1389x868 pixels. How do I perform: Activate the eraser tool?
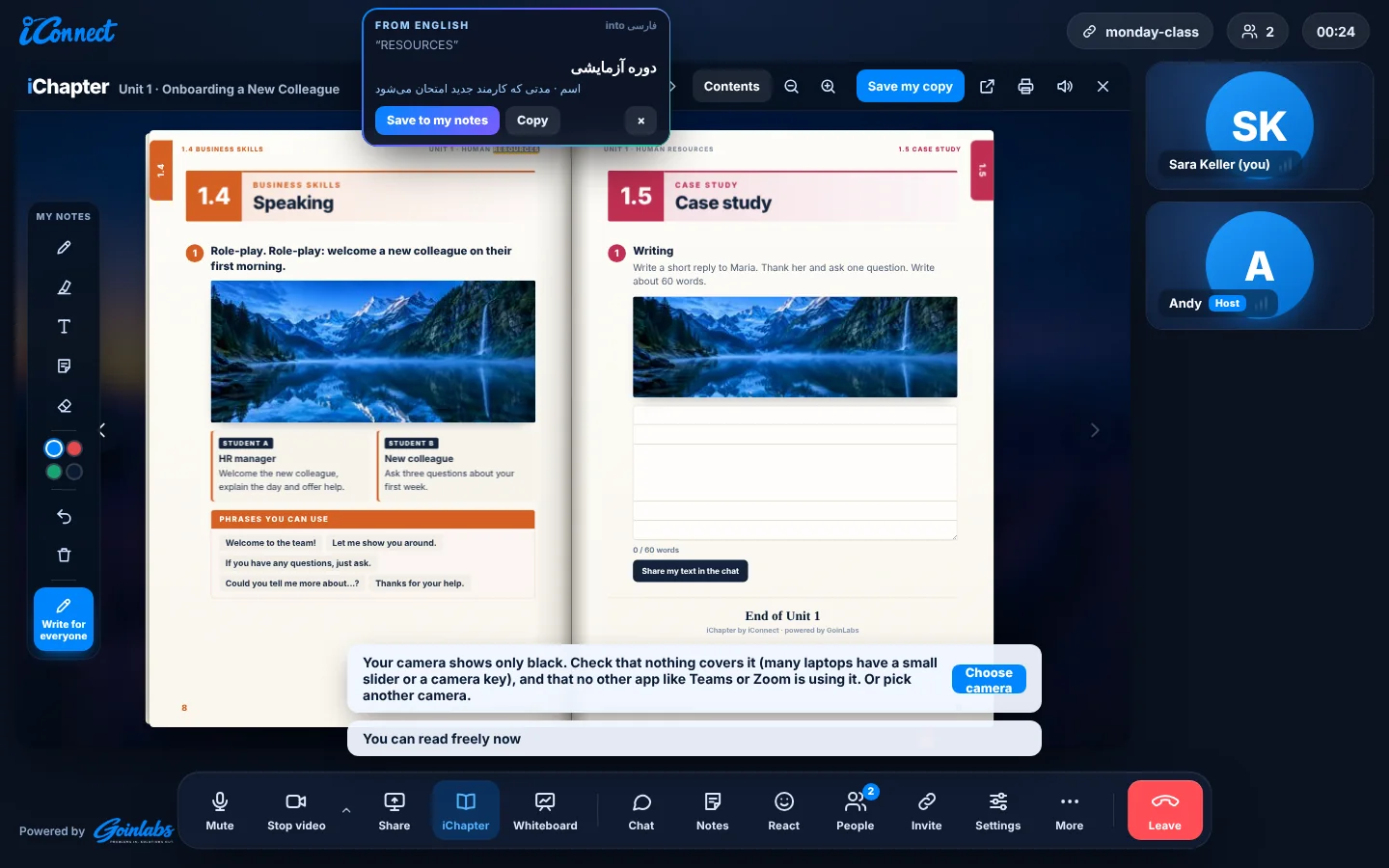click(64, 406)
